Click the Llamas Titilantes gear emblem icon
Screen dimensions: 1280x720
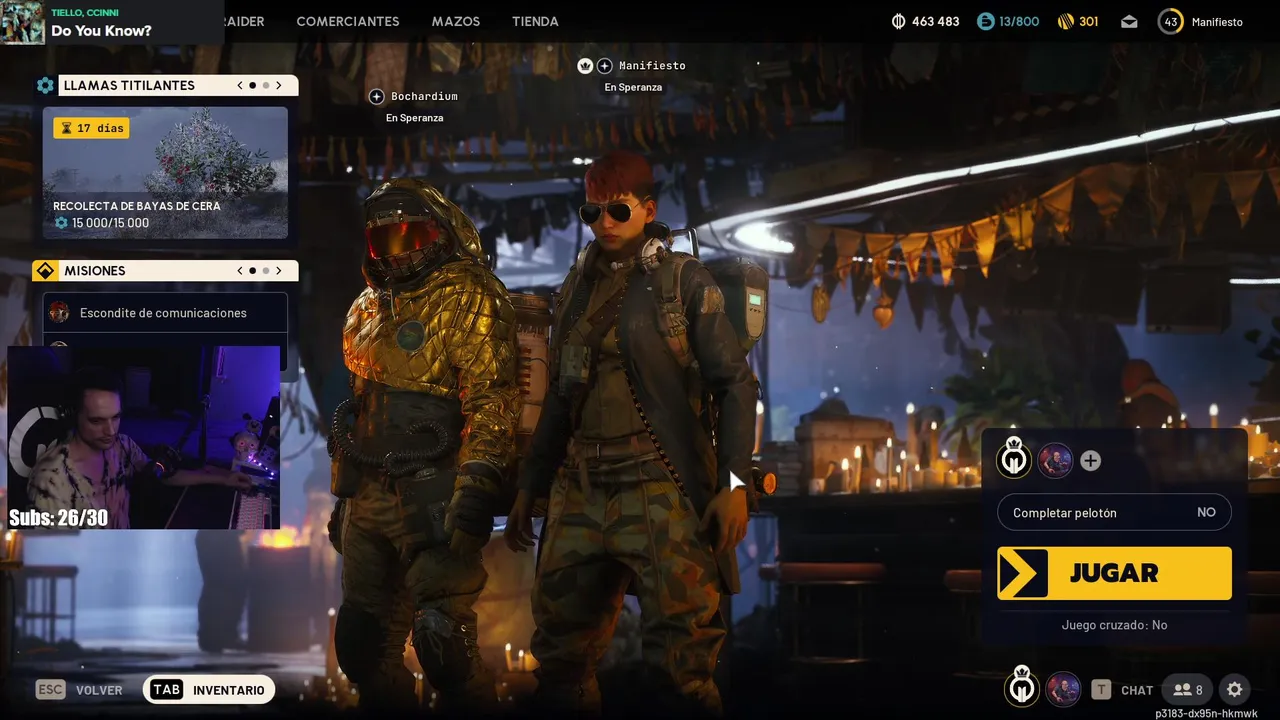pyautogui.click(x=45, y=85)
